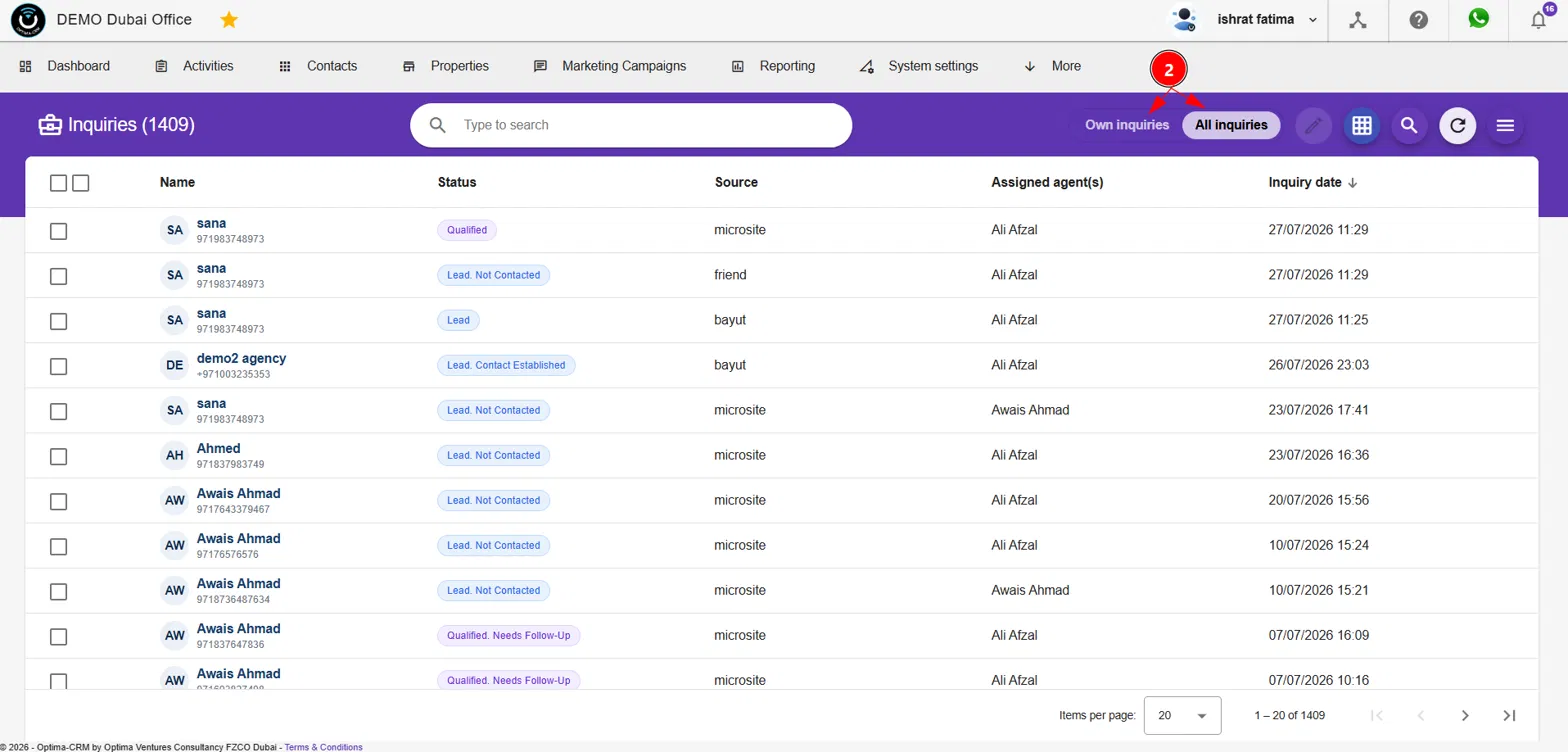Focus the Type to search field
The width and height of the screenshot is (1568, 752).
[631, 125]
